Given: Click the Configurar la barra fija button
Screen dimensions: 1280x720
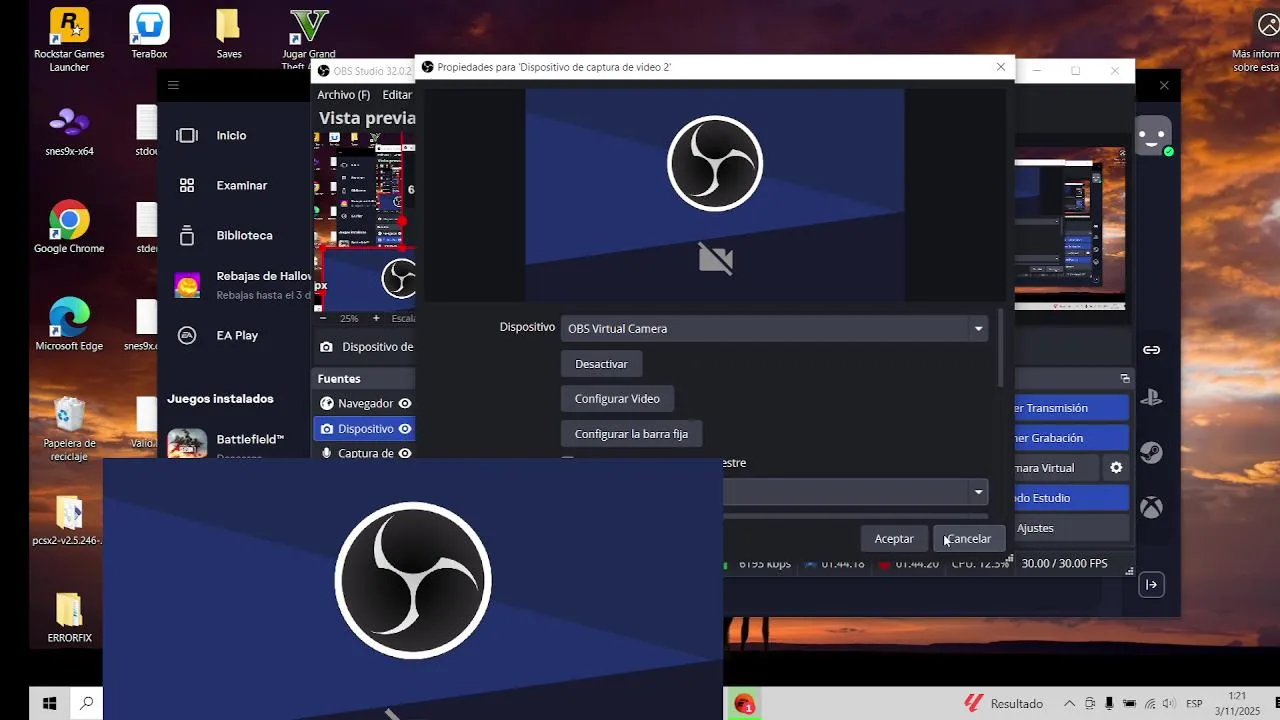Looking at the screenshot, I should 631,434.
